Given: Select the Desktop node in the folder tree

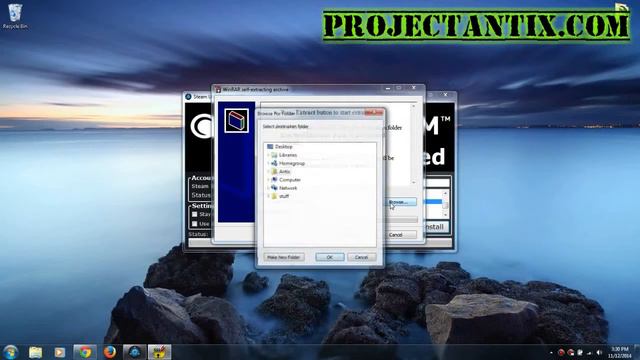Looking at the screenshot, I should pos(280,147).
